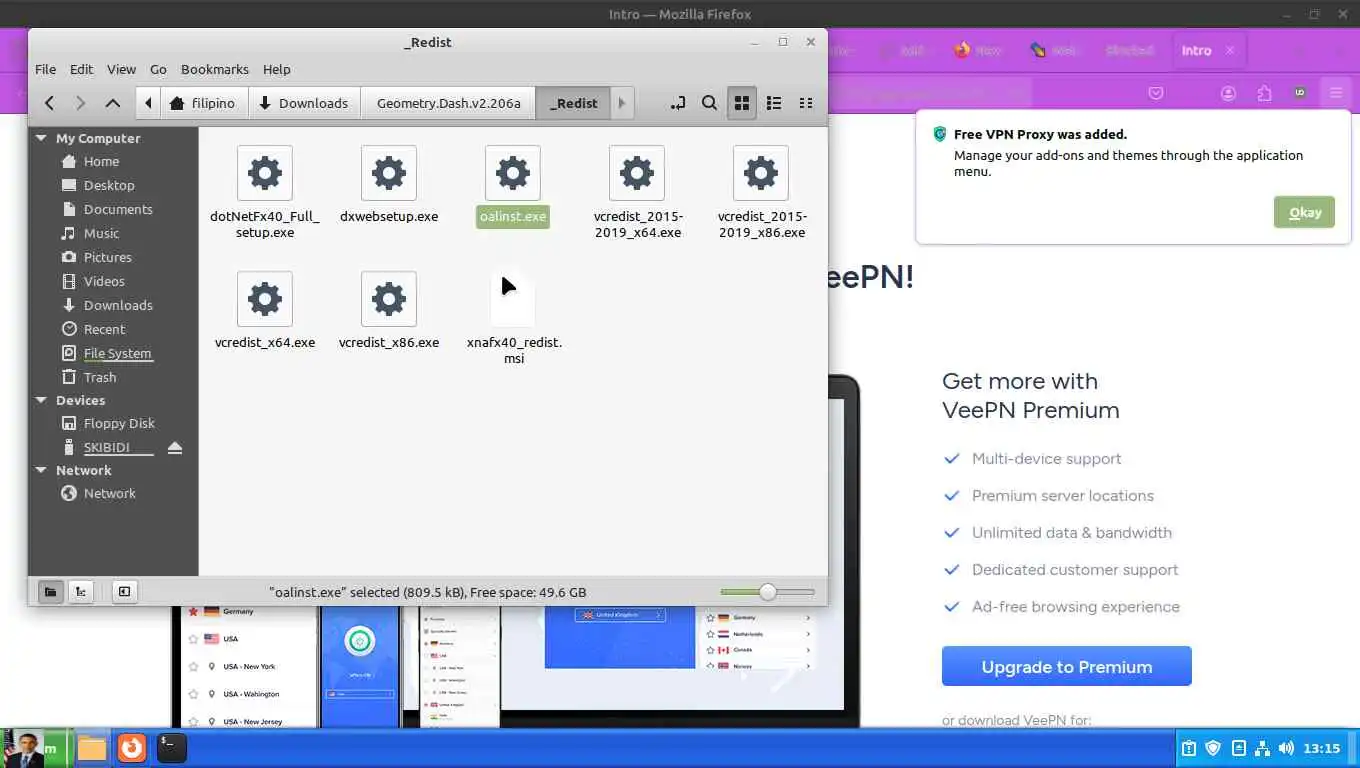Viewport: 1360px width, 768px height.
Task: Collapse the My Computer section
Action: point(41,138)
